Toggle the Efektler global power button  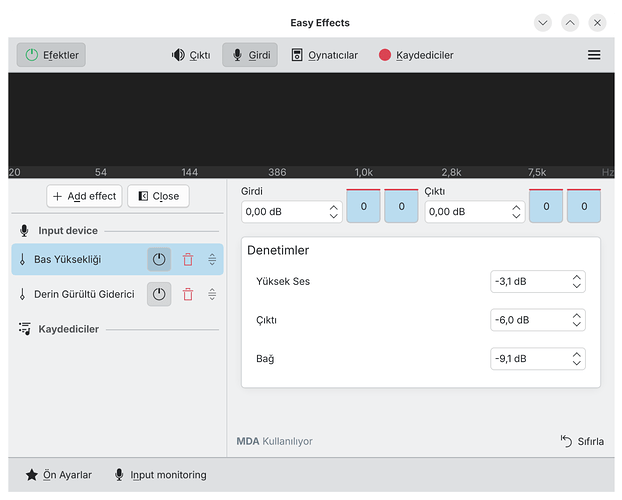[51, 55]
